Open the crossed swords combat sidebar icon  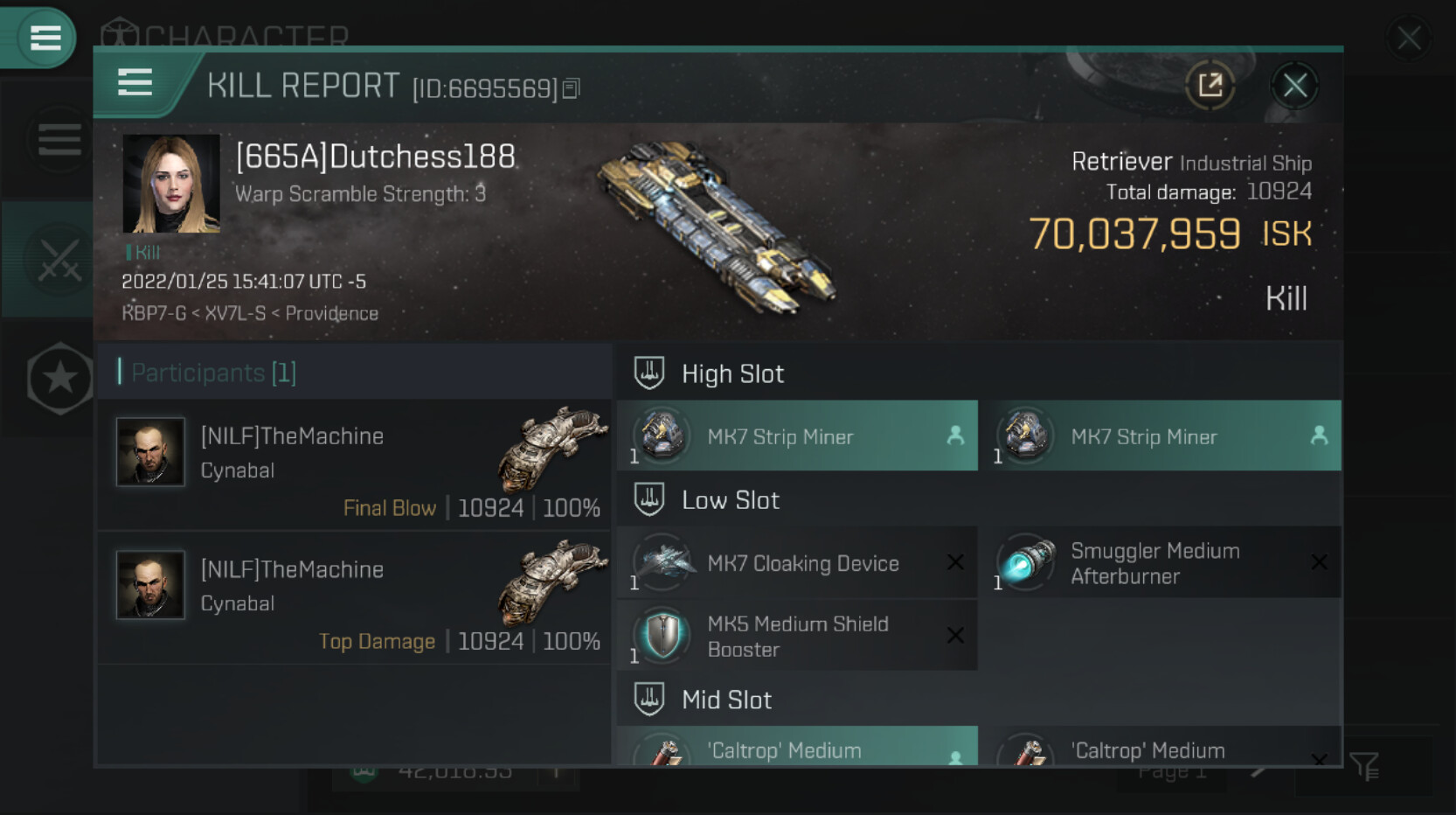click(x=59, y=260)
